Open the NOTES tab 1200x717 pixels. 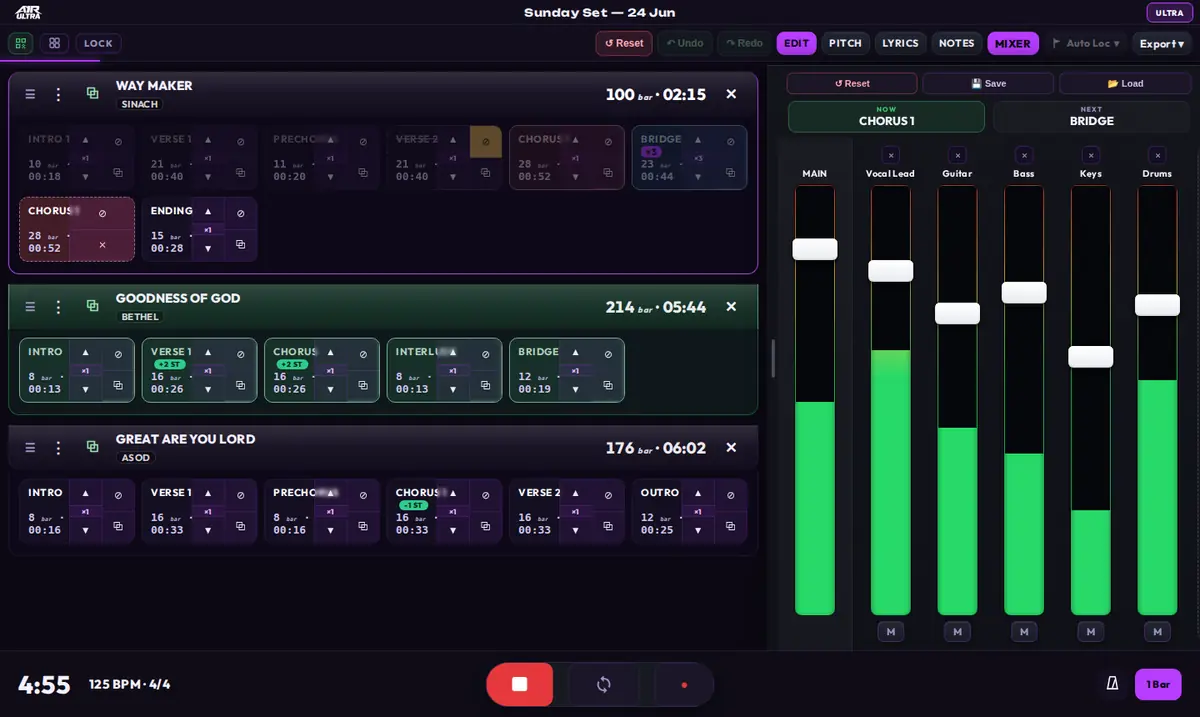[956, 43]
